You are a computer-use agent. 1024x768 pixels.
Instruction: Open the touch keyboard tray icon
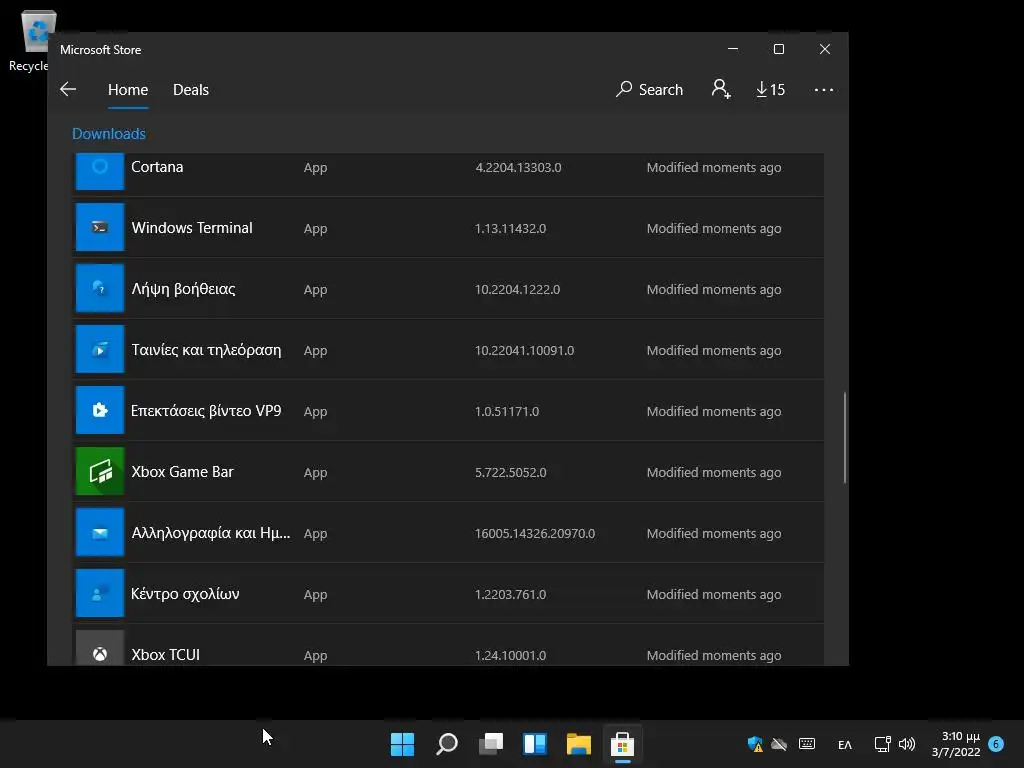(x=807, y=744)
